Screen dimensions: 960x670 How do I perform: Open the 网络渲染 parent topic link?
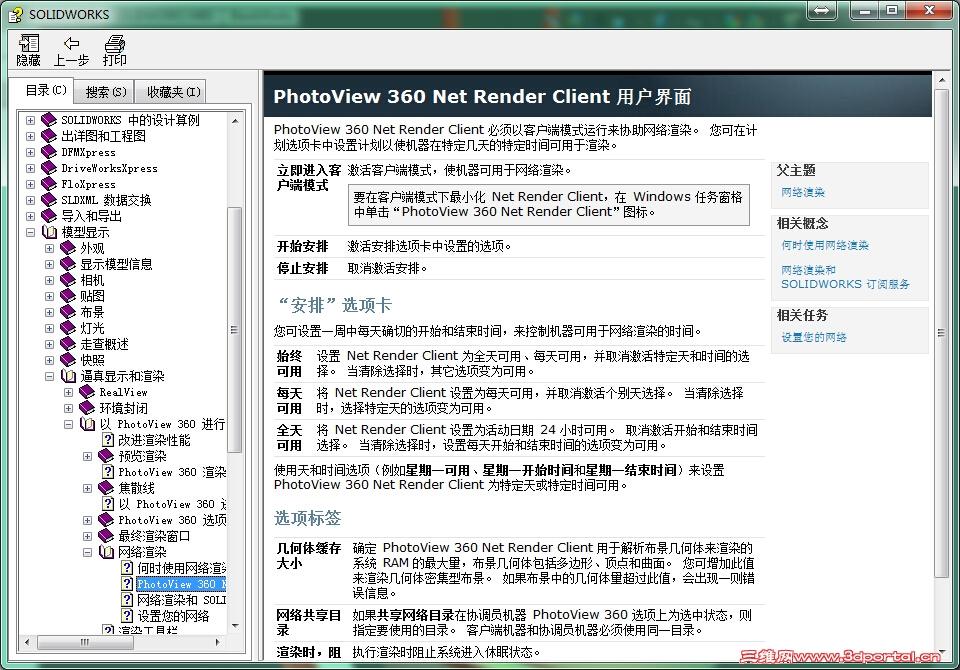click(803, 192)
